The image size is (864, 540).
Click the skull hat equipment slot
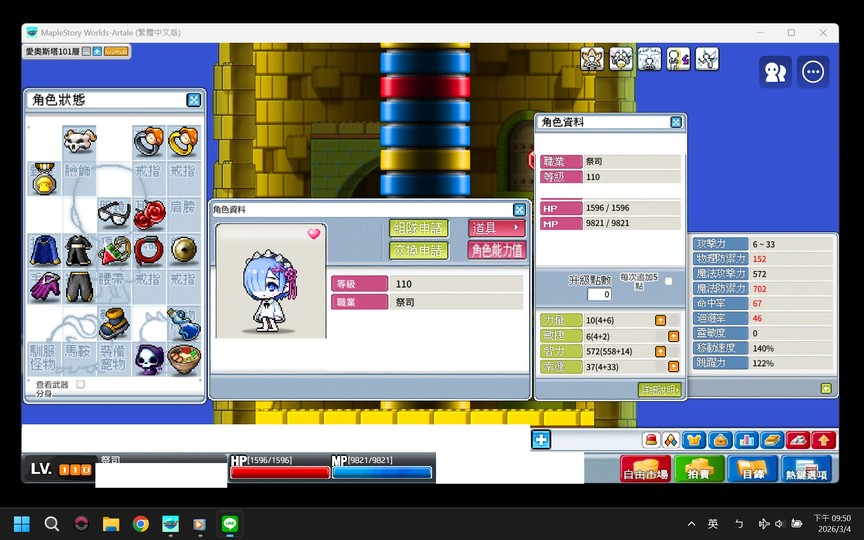(79, 141)
